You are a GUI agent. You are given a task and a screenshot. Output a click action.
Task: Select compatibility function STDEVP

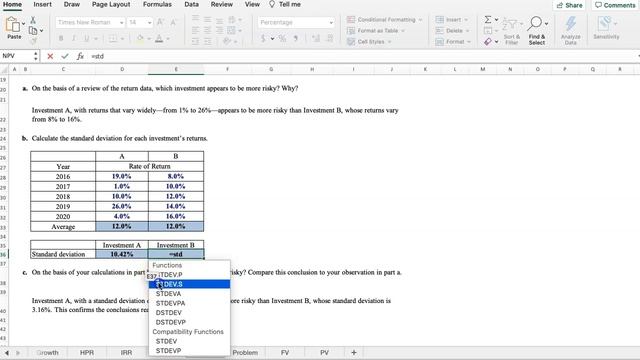[x=189, y=351]
